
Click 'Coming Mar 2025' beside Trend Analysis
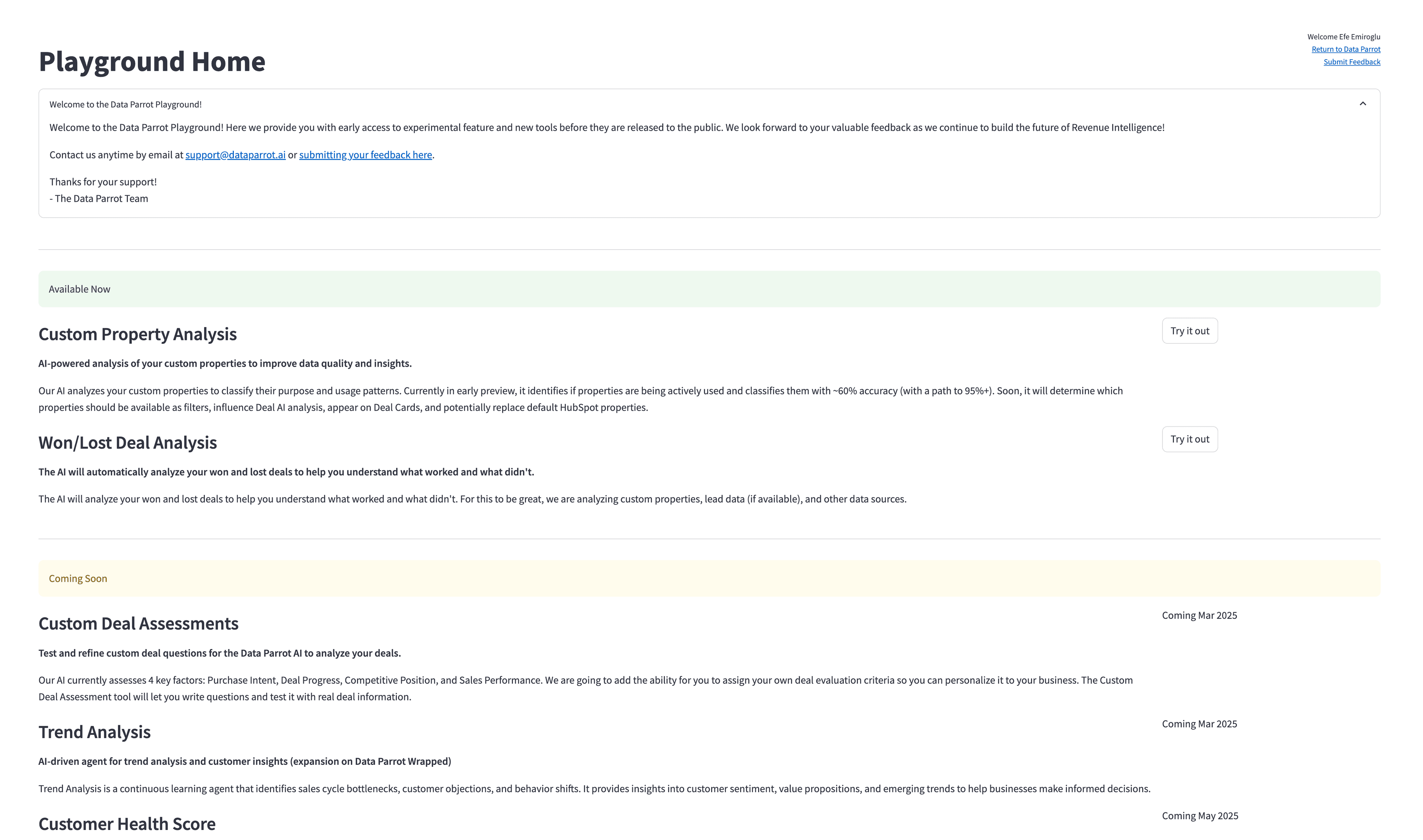click(1199, 723)
